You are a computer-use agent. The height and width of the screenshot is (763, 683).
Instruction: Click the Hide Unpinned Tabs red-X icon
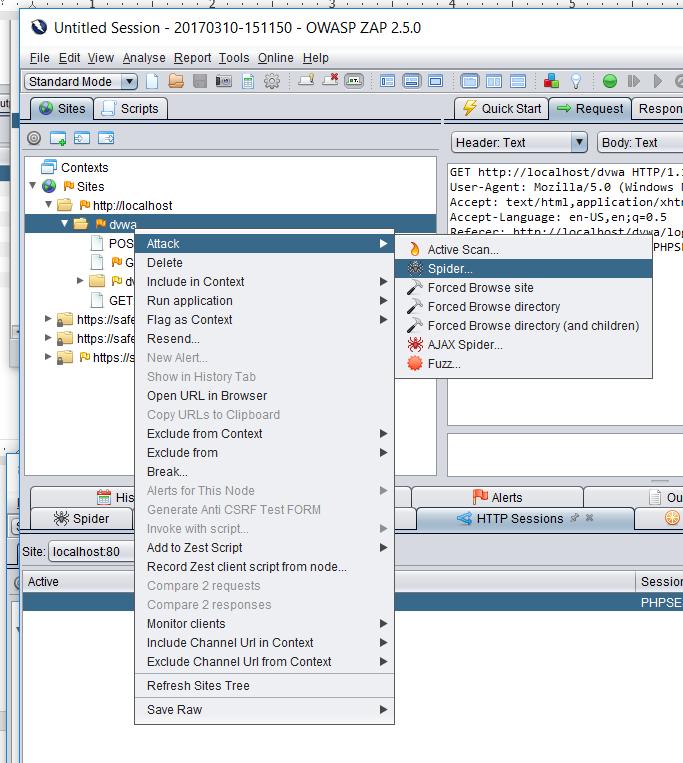pos(330,80)
